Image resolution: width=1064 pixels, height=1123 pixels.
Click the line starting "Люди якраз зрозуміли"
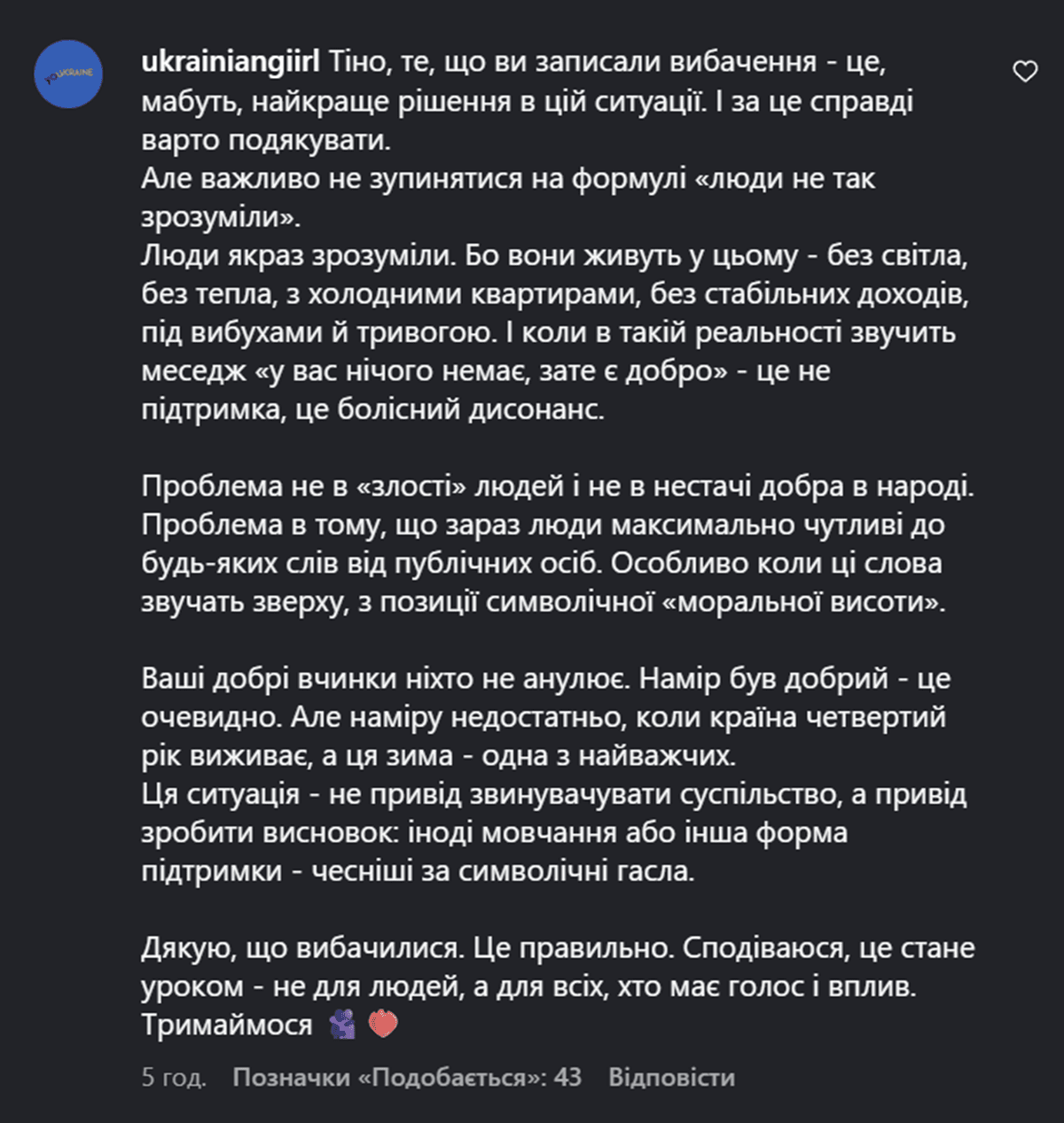[x=554, y=255]
